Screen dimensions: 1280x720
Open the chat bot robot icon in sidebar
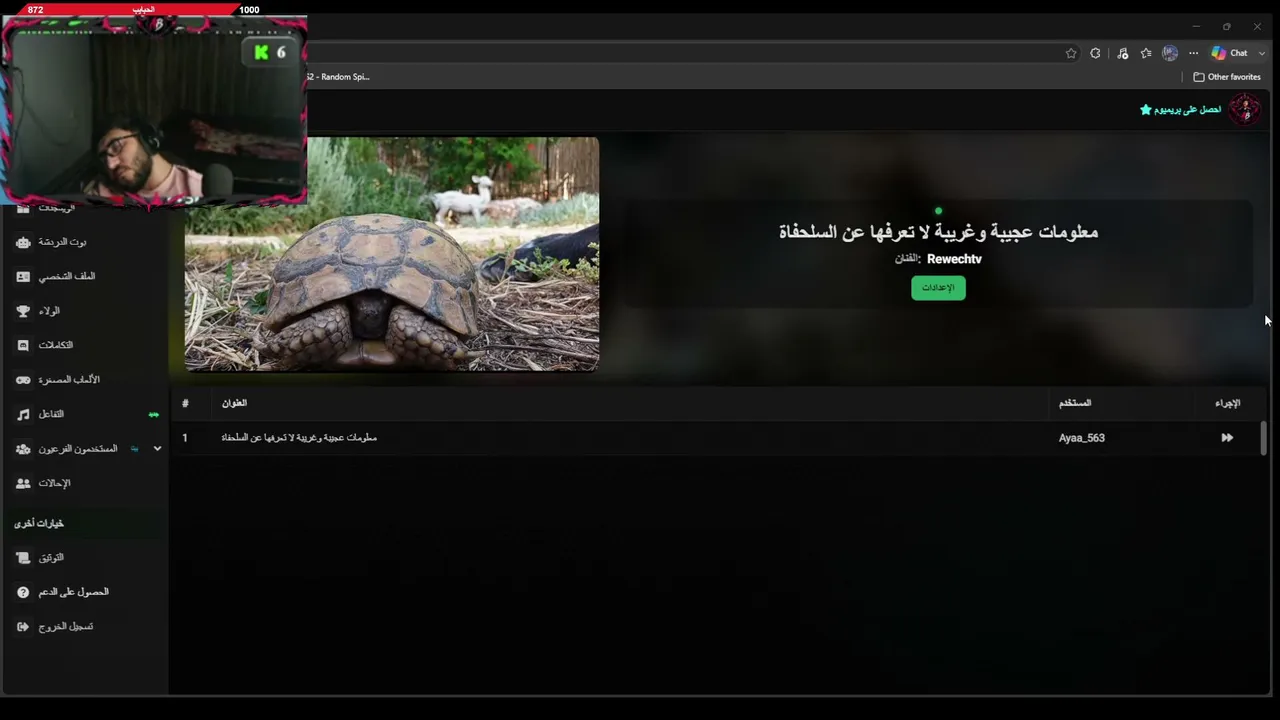tap(23, 242)
